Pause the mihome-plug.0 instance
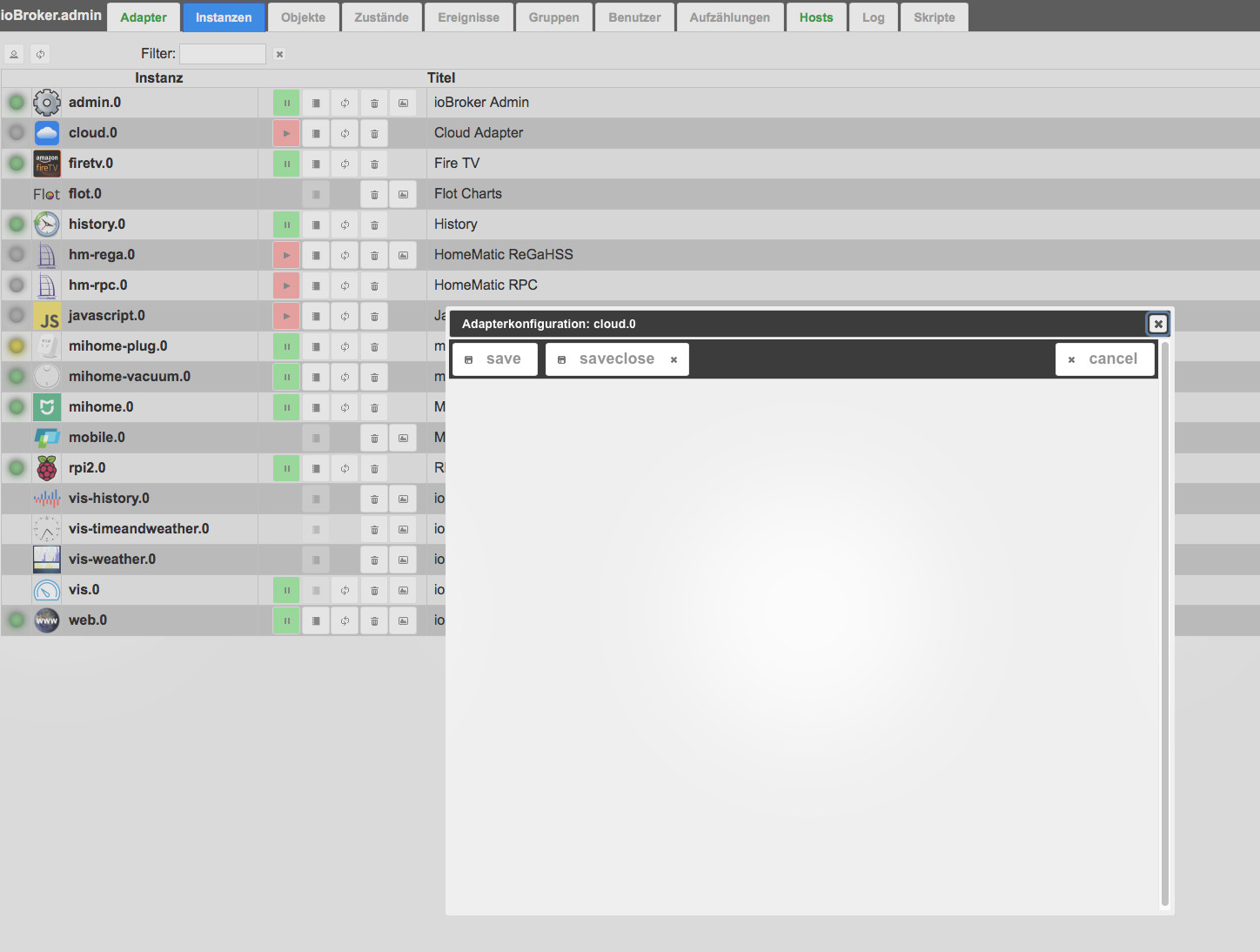Screen dimensions: 1260x952 (x=286, y=346)
